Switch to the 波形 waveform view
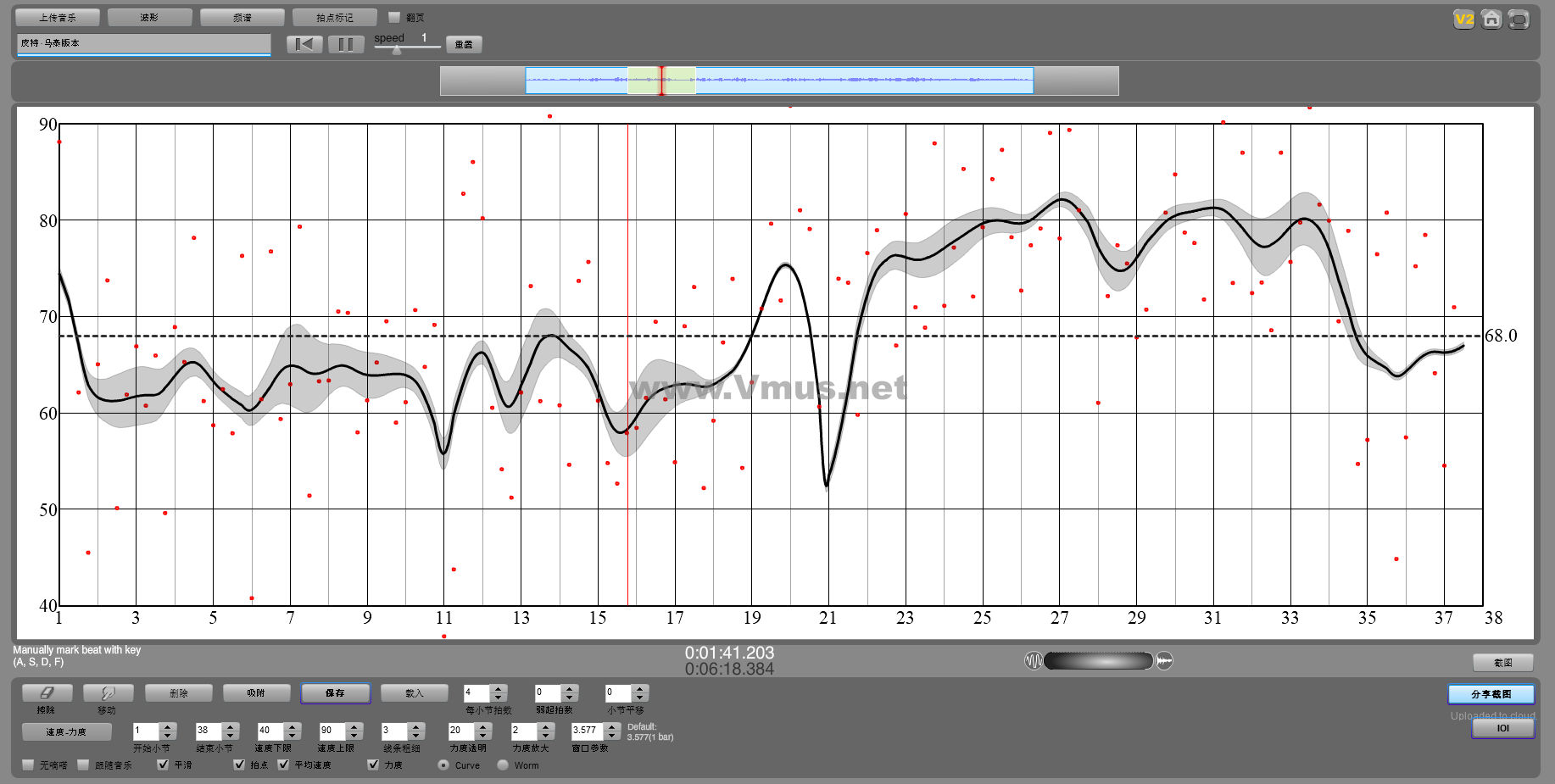This screenshot has width=1555, height=784. (x=149, y=17)
